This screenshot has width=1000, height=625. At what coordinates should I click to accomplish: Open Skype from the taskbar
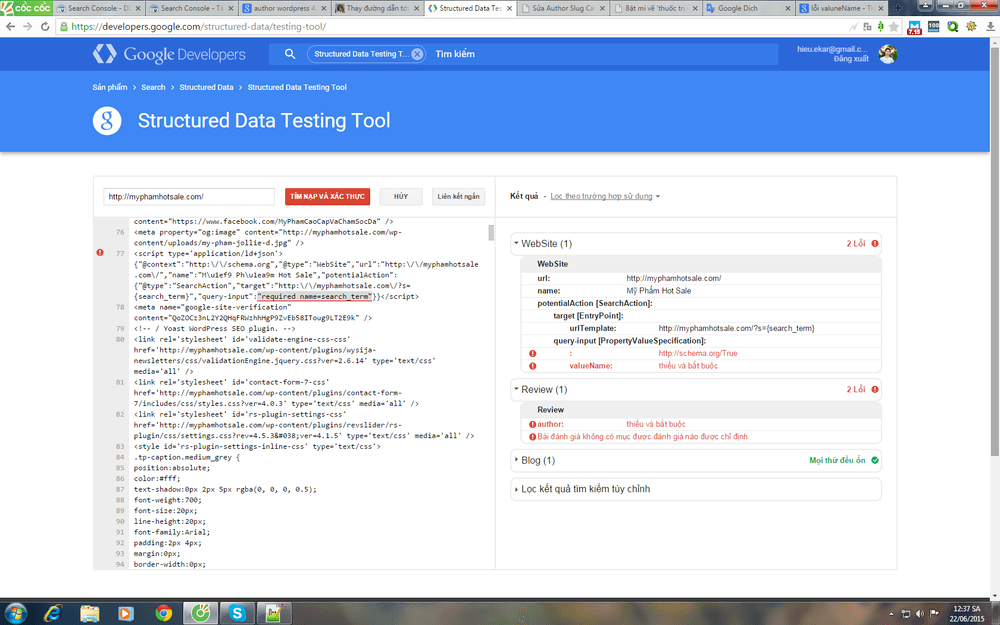[x=237, y=614]
